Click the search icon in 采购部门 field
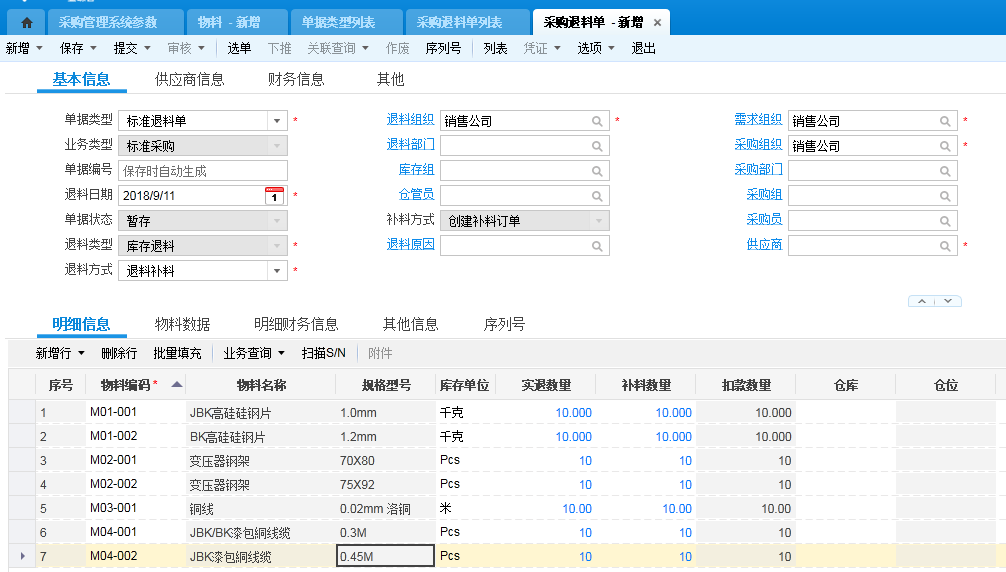This screenshot has width=1006, height=572. (945, 171)
